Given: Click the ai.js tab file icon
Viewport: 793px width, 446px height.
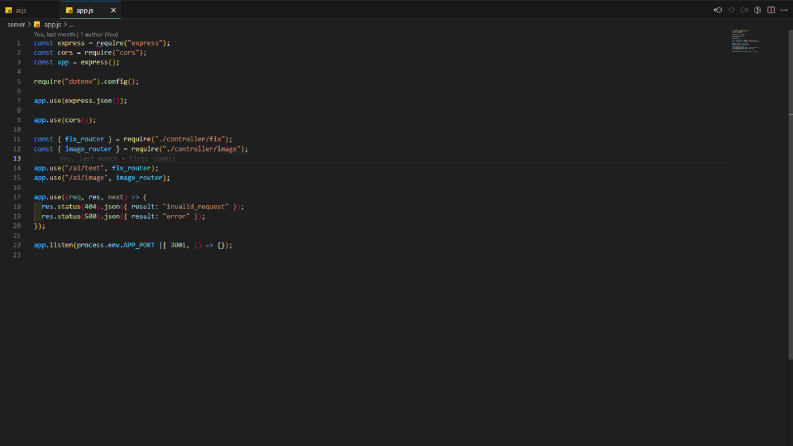Looking at the screenshot, I should tap(9, 10).
